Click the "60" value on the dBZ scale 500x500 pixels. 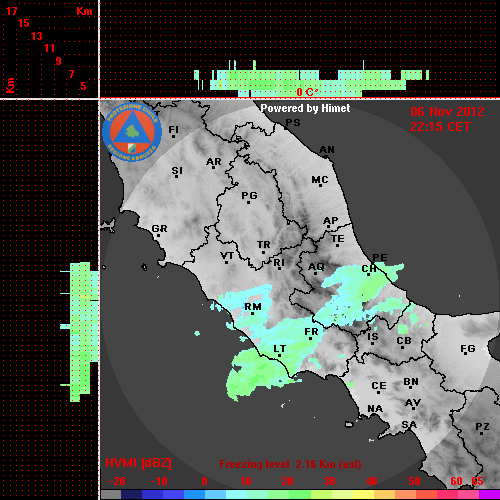[456, 481]
